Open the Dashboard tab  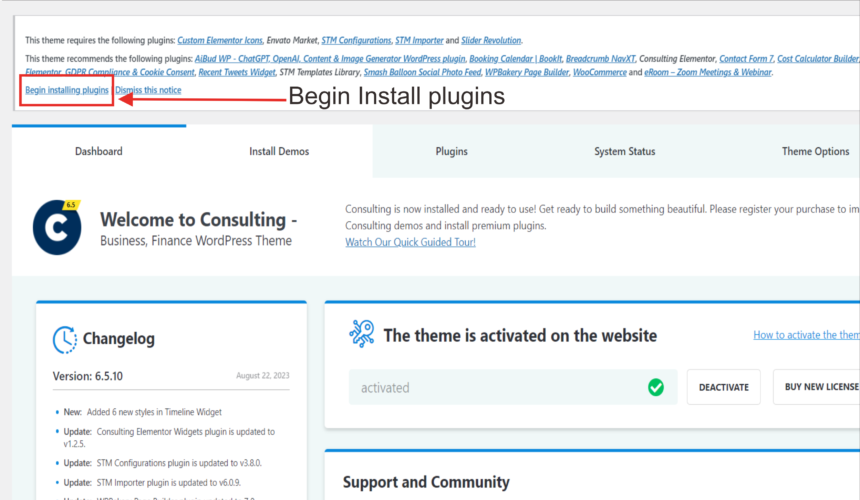[98, 151]
